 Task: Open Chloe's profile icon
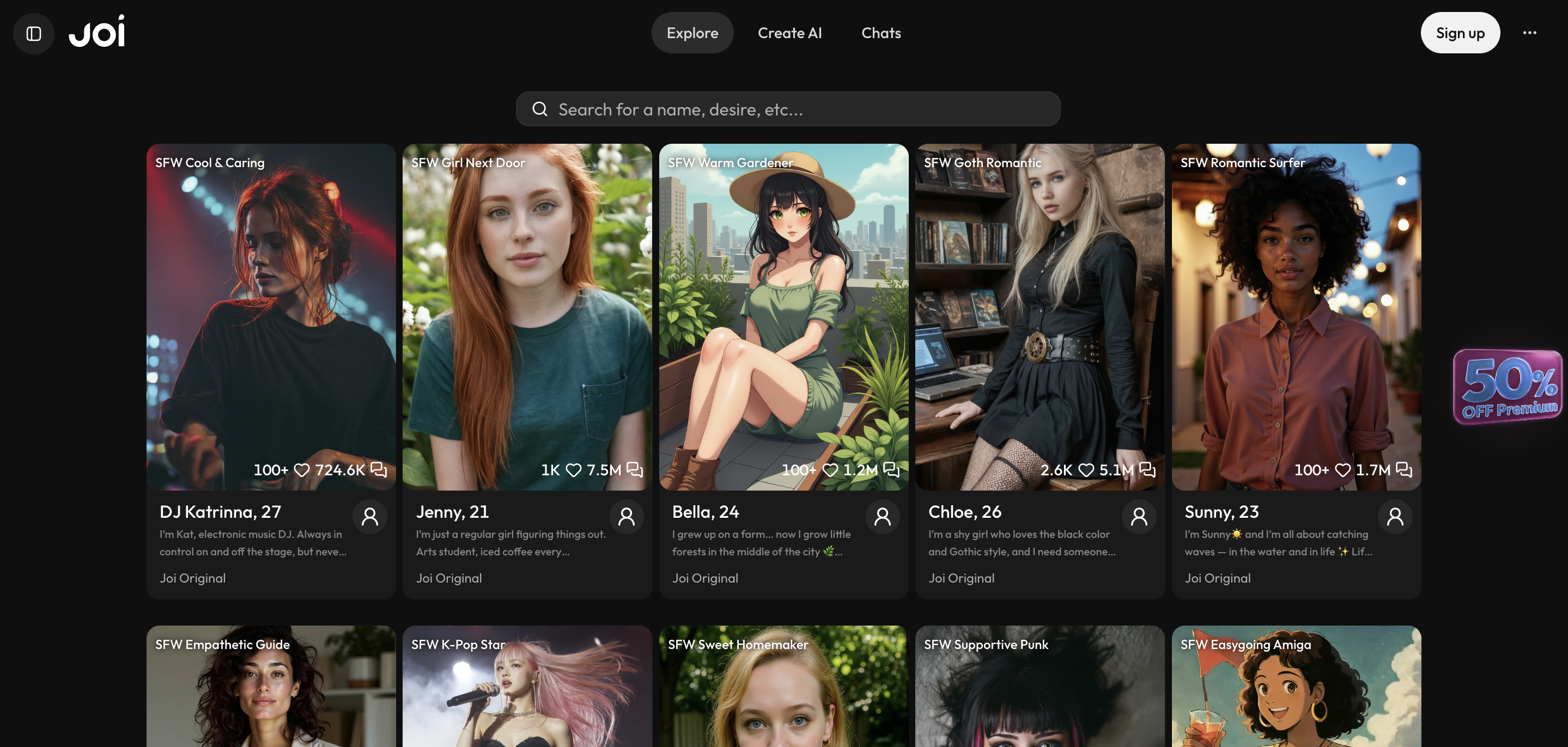coord(1138,517)
